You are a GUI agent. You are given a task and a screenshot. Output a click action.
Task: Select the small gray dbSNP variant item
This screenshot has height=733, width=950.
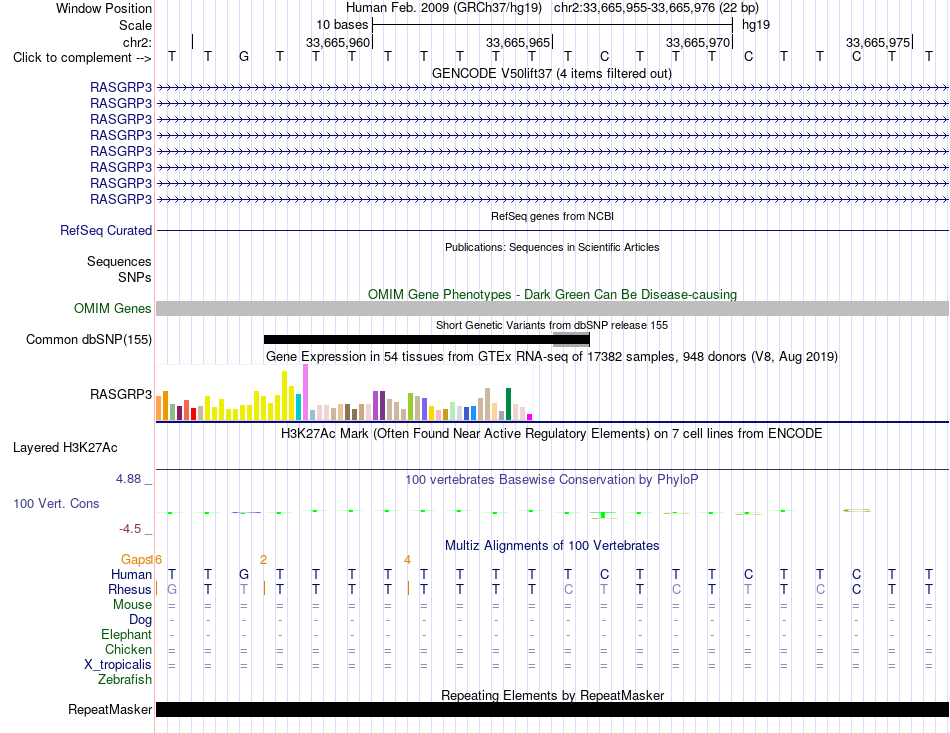pyautogui.click(x=571, y=339)
